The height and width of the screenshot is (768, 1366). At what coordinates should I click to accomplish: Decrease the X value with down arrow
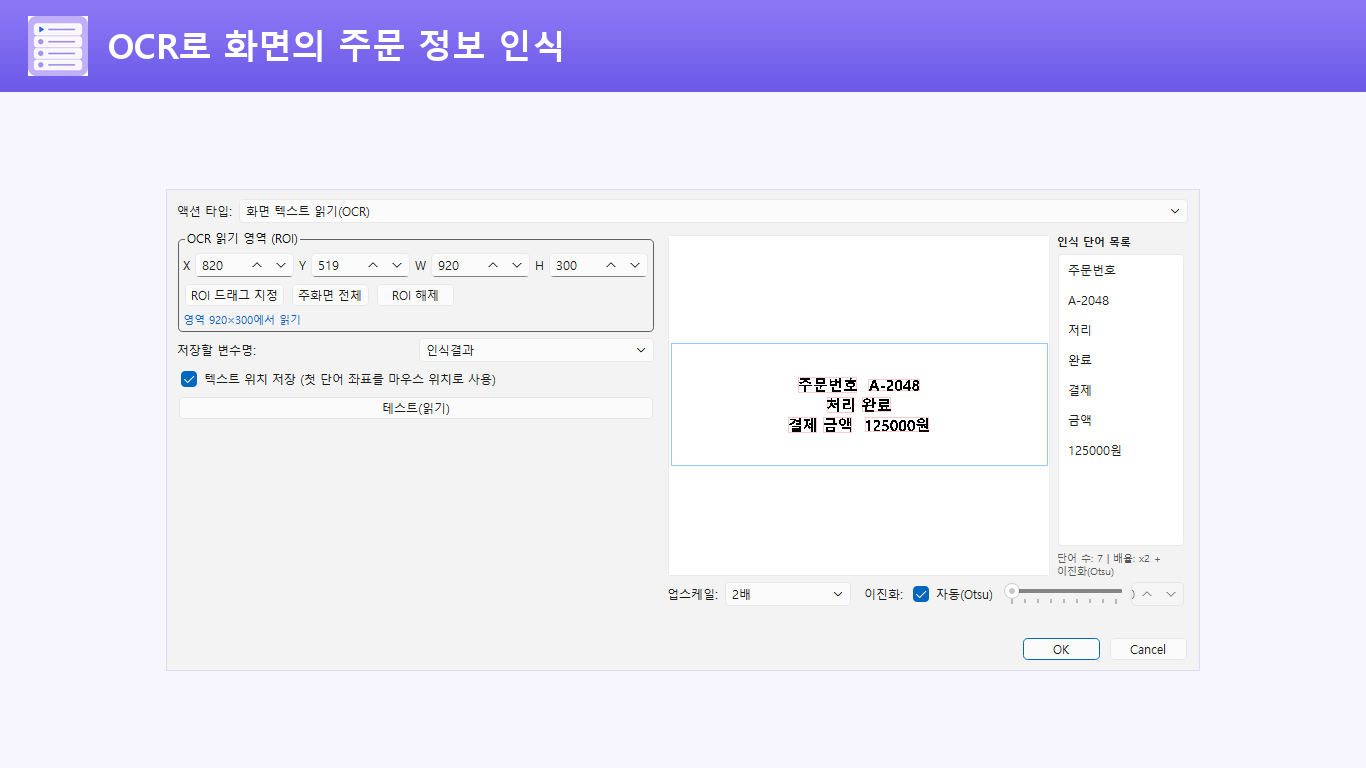pos(281,265)
